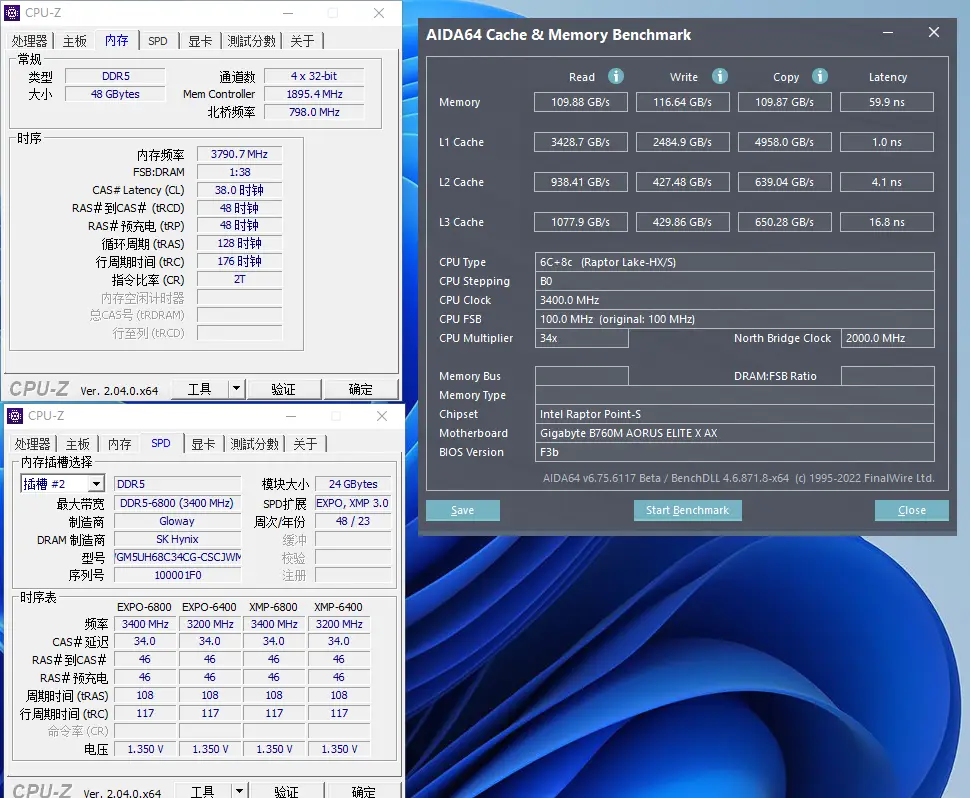The image size is (970, 798).
Task: Click the Close button in AIDA64
Action: pyautogui.click(x=912, y=510)
